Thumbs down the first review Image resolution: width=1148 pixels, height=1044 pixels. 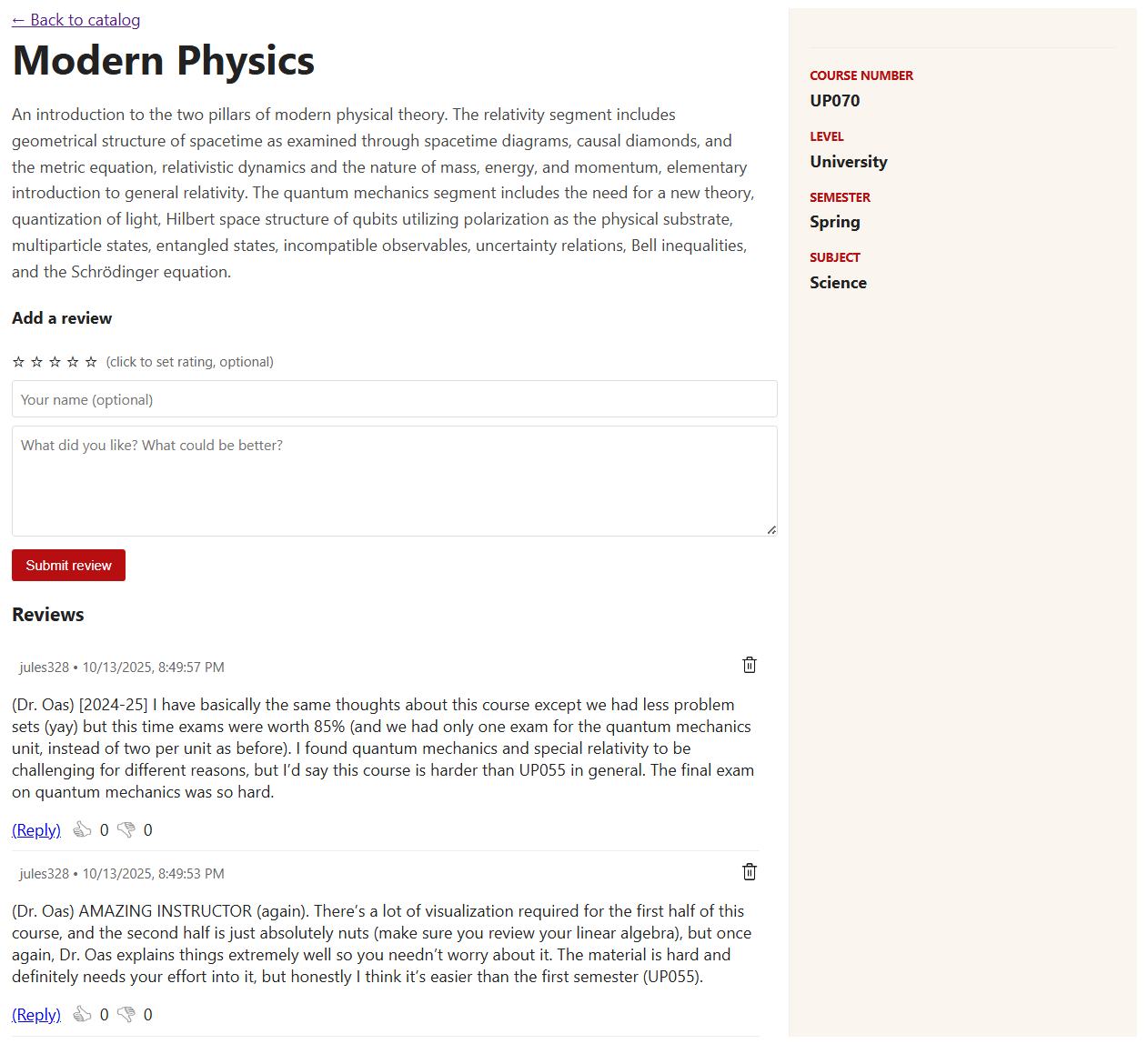126,829
